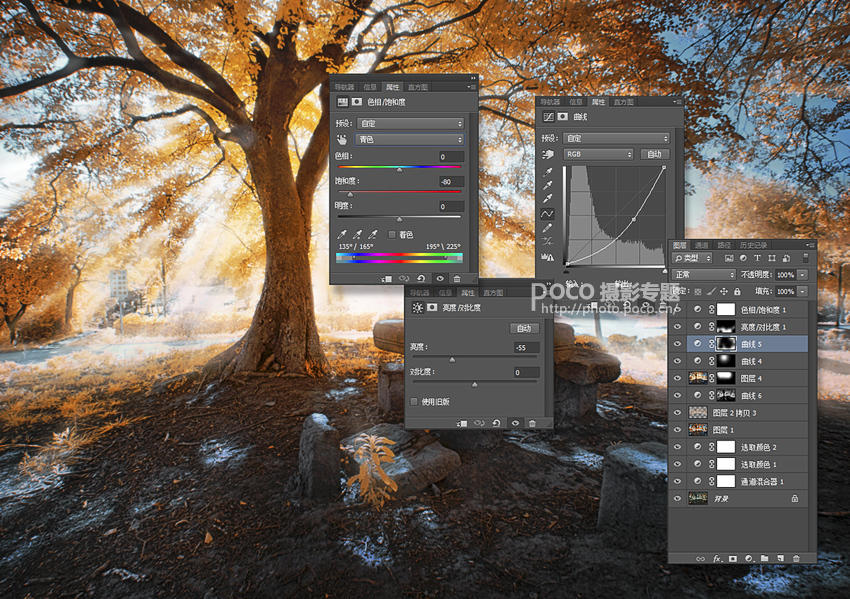
Task: Toggle visibility eye in Hue/Saturation panel footer
Action: click(x=440, y=279)
